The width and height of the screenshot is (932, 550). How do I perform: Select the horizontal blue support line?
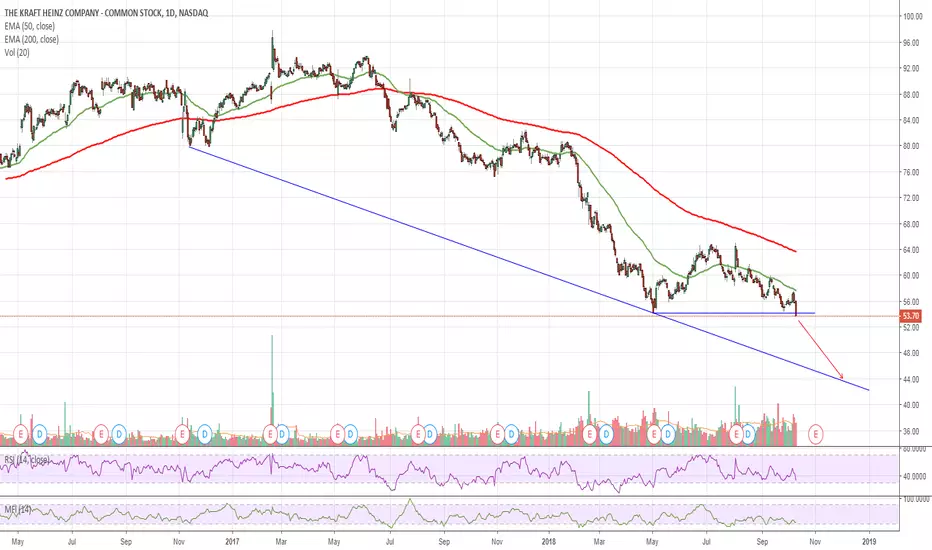click(734, 313)
